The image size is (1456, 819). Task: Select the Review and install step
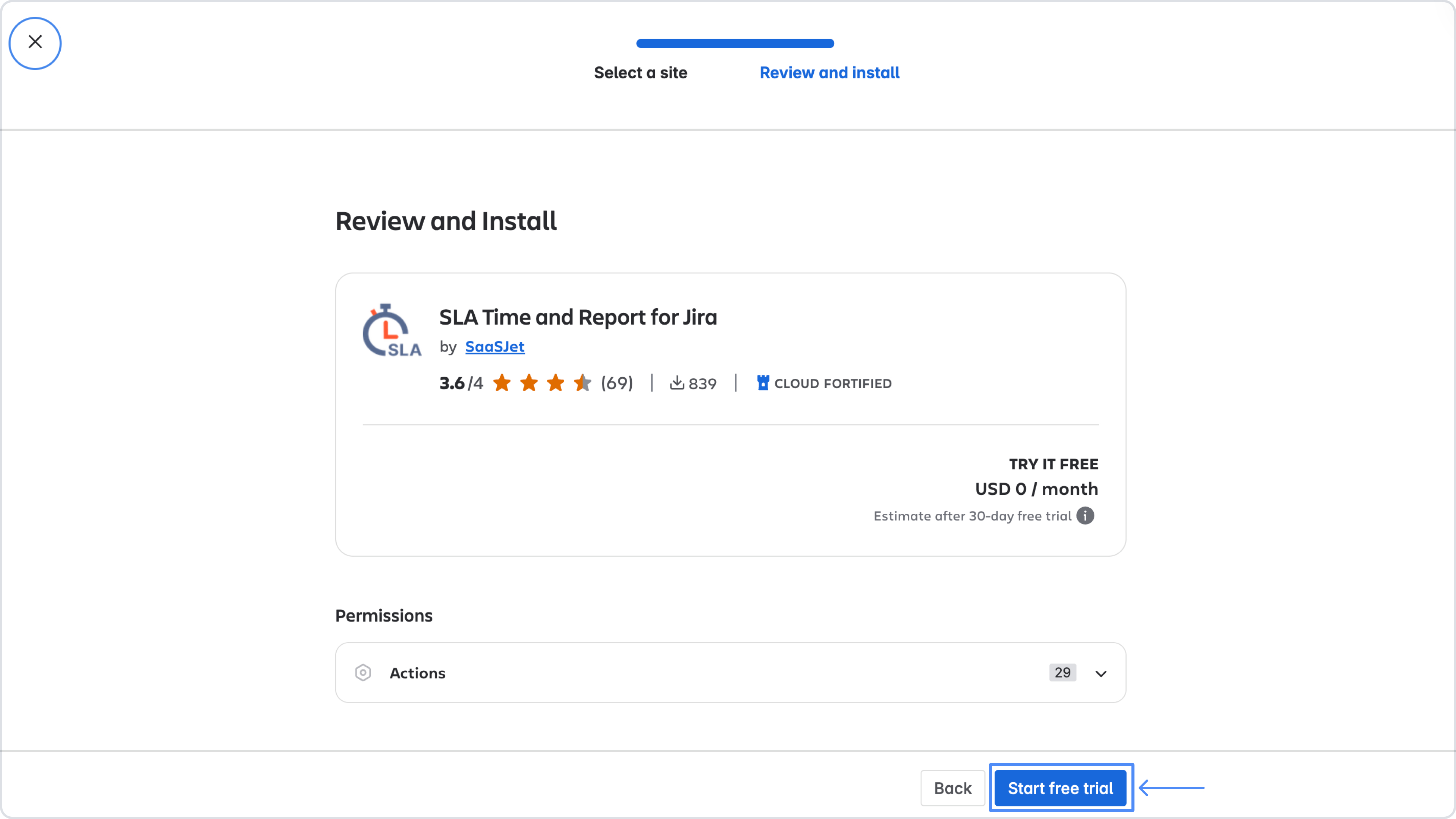point(829,73)
